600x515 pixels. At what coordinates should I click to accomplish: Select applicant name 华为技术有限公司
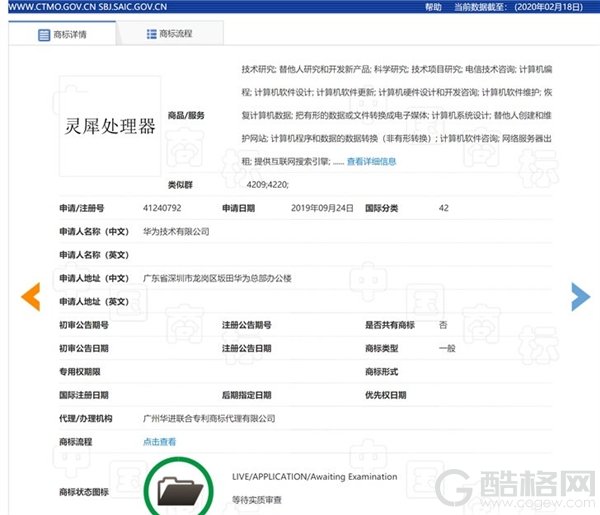[x=176, y=231]
